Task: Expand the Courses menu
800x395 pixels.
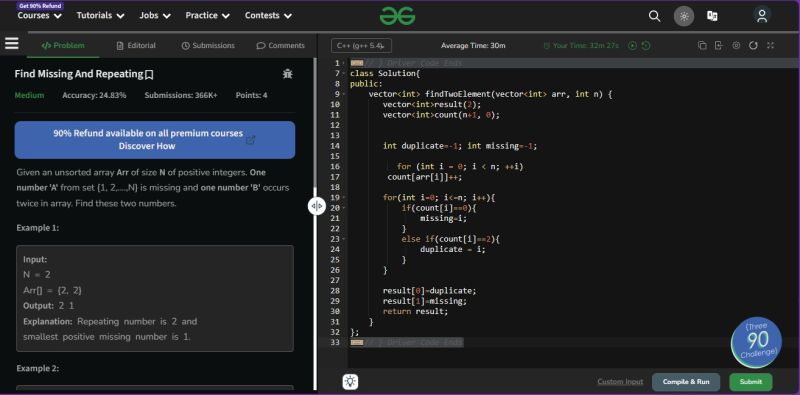Action: click(x=39, y=15)
